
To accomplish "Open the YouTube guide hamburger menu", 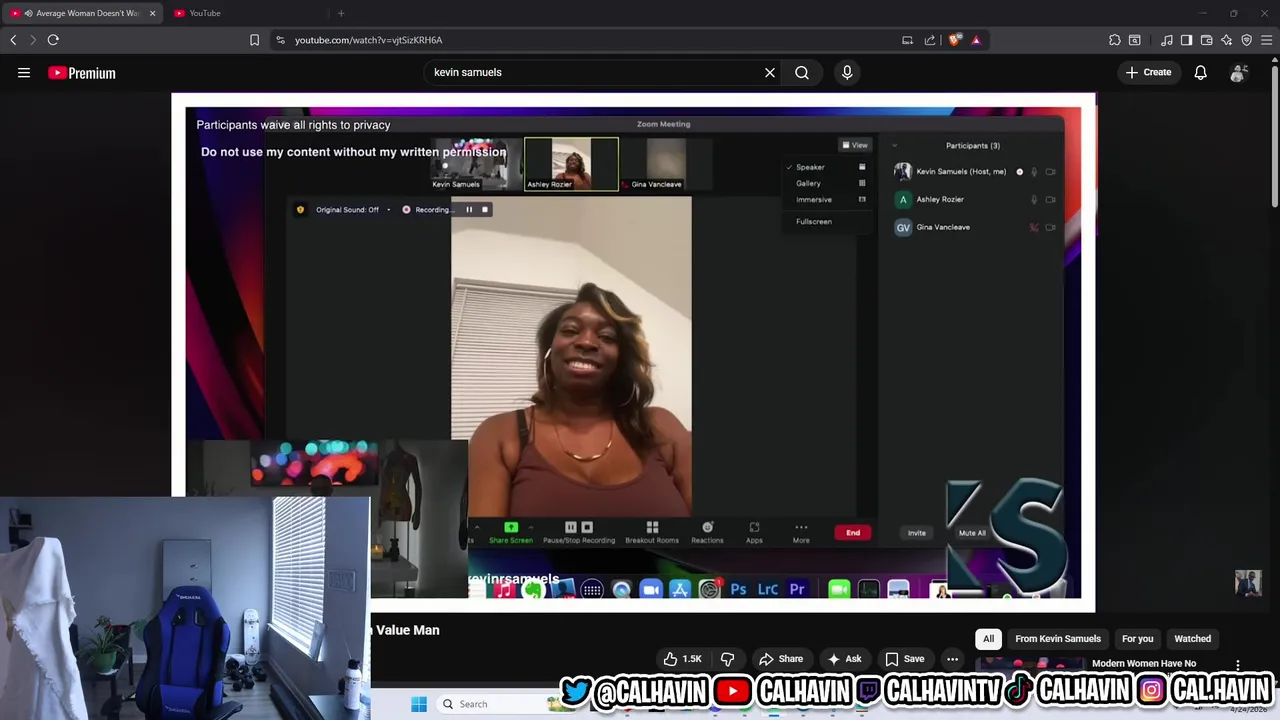I will 24,72.
